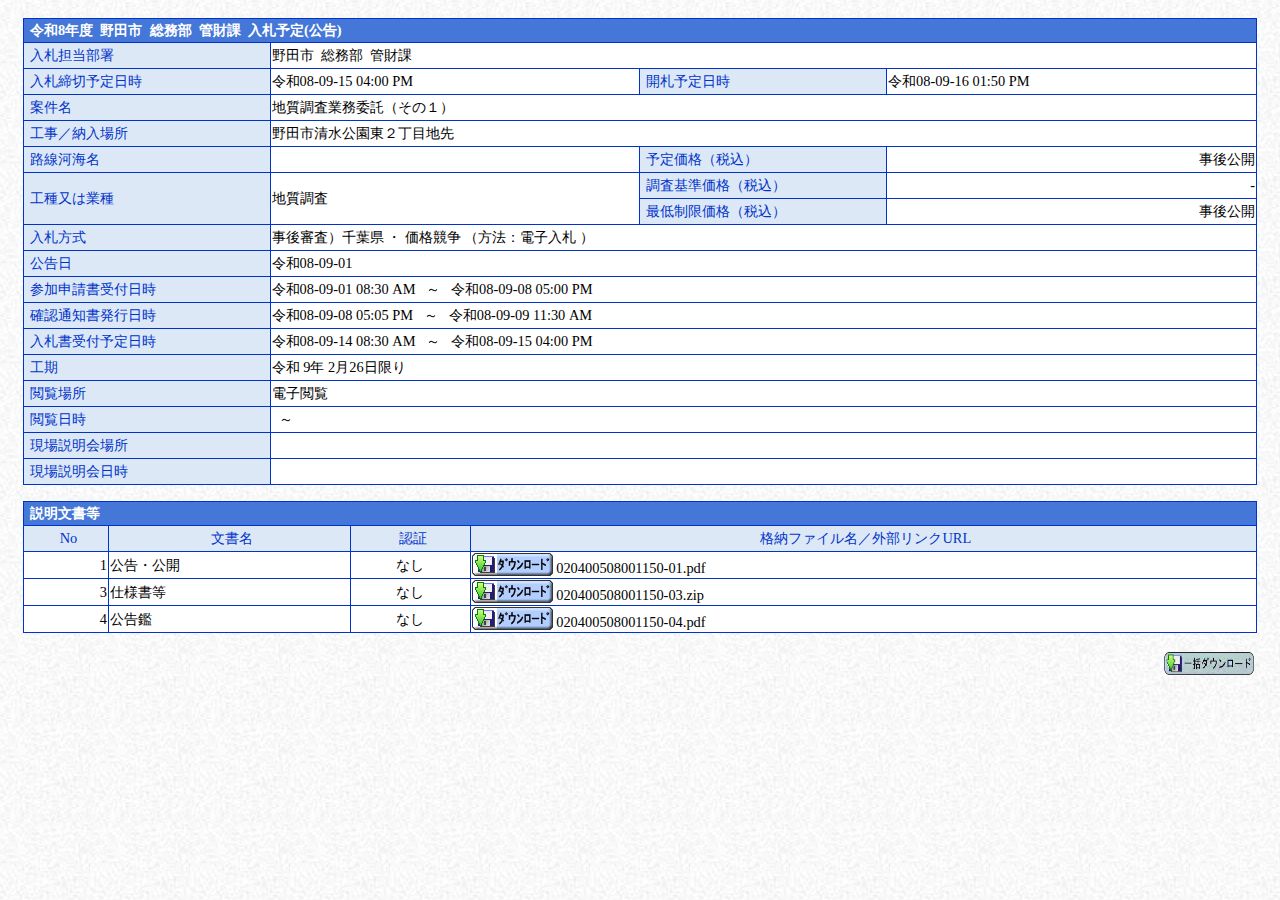The height and width of the screenshot is (900, 1280).
Task: Select filename 020400508001150-03.zip
Action: pos(629,595)
